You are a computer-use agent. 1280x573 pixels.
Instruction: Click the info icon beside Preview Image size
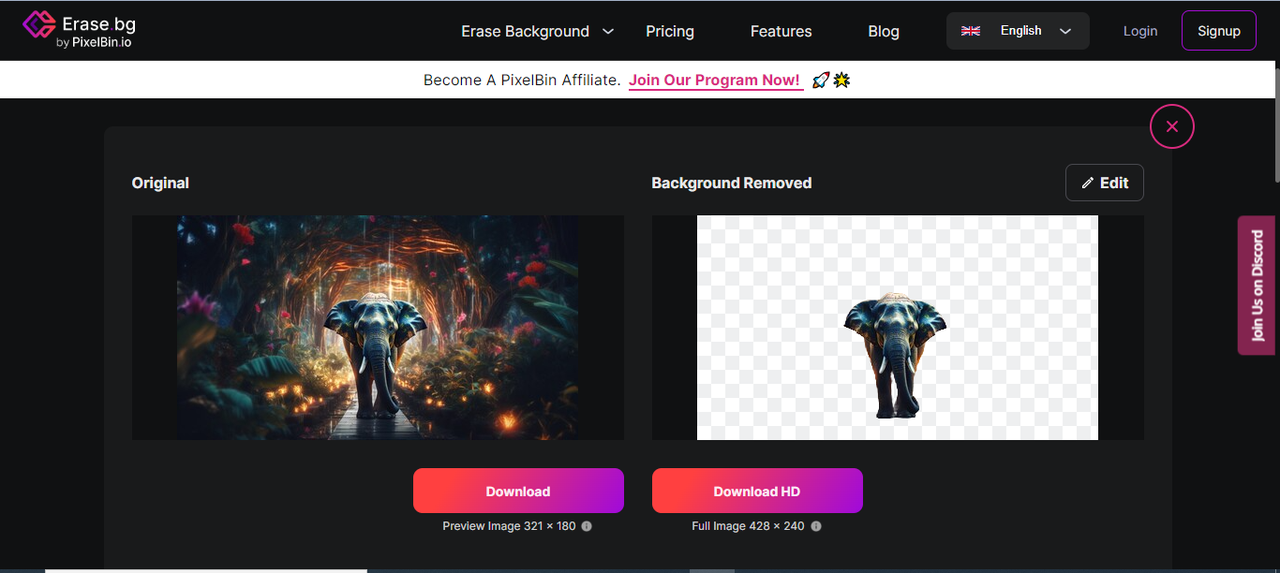click(x=587, y=526)
